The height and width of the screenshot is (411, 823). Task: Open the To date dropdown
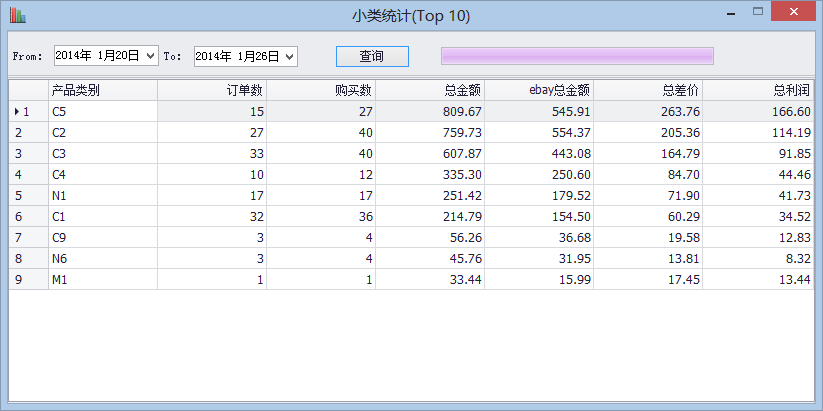(290, 57)
